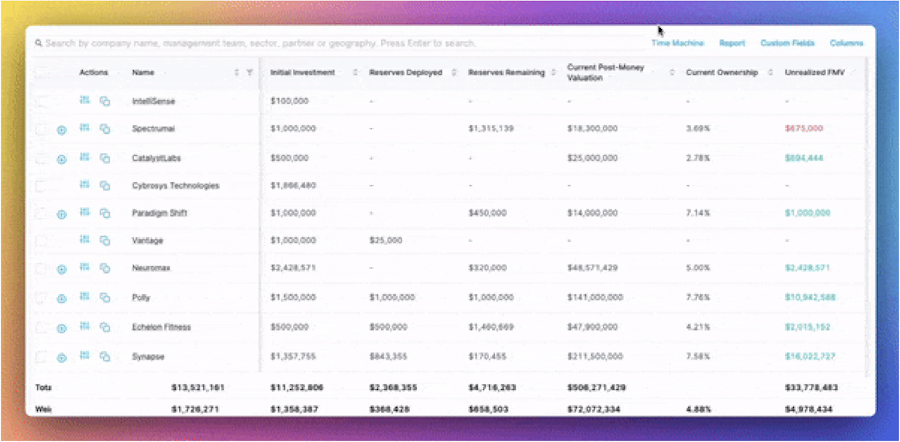Click the copy icon for Neuromax
Viewport: 900px width, 442px height.
[104, 268]
